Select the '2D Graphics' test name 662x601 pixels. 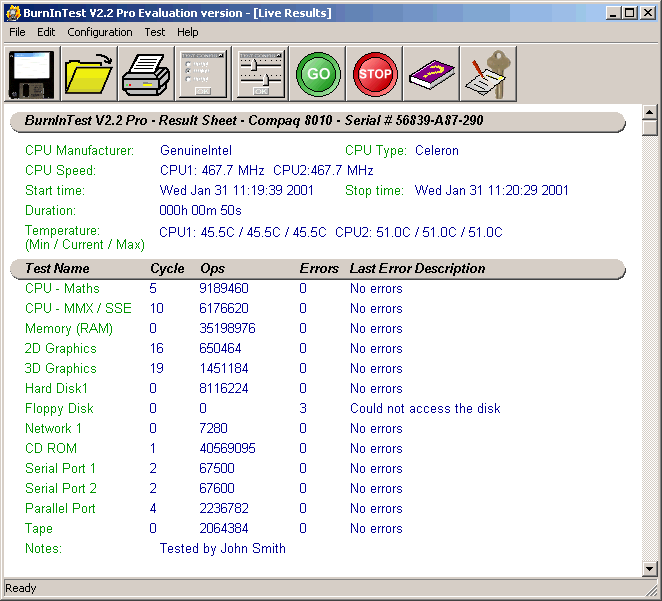point(60,349)
